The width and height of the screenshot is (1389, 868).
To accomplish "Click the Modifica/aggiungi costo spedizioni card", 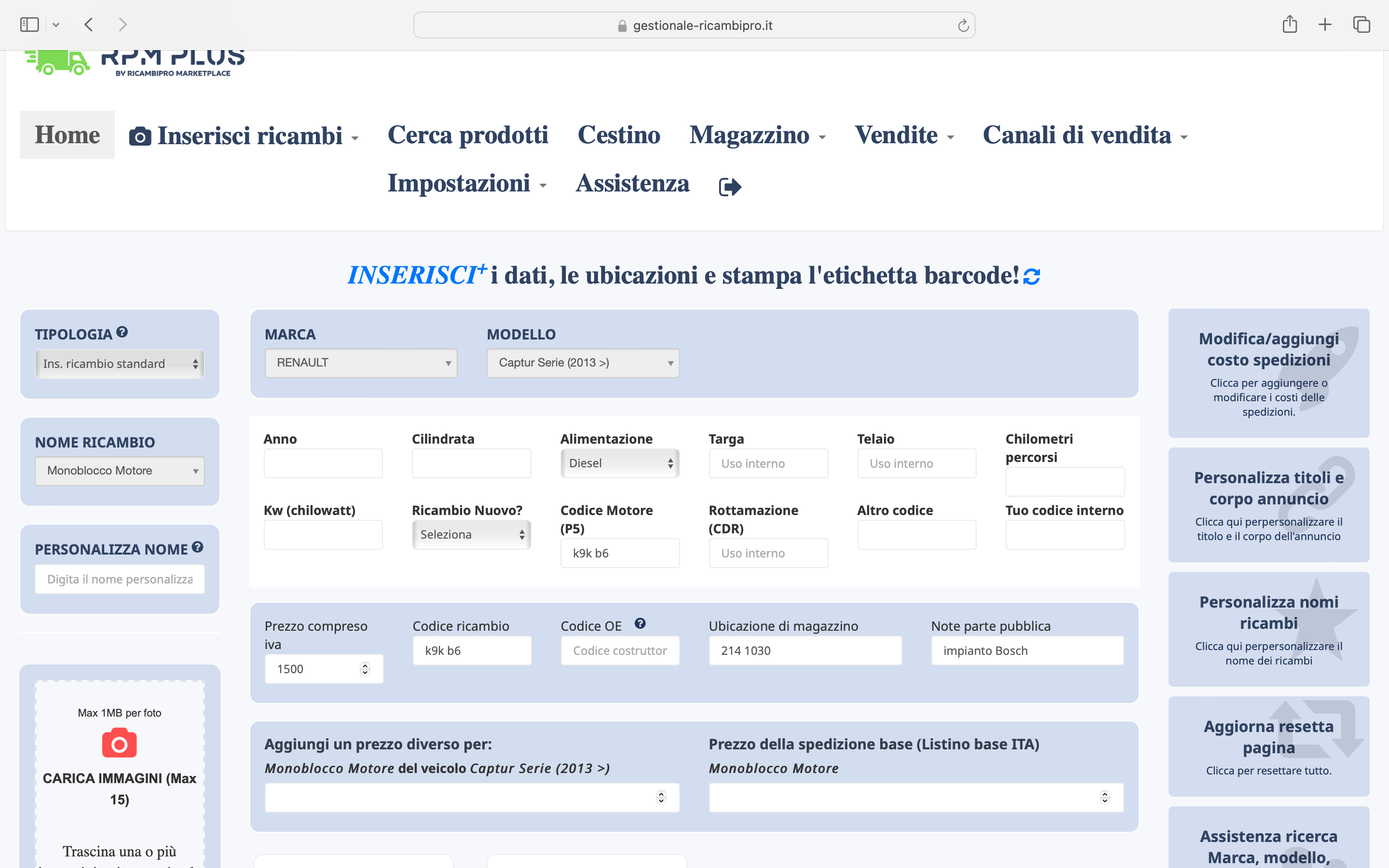I will [1268, 373].
